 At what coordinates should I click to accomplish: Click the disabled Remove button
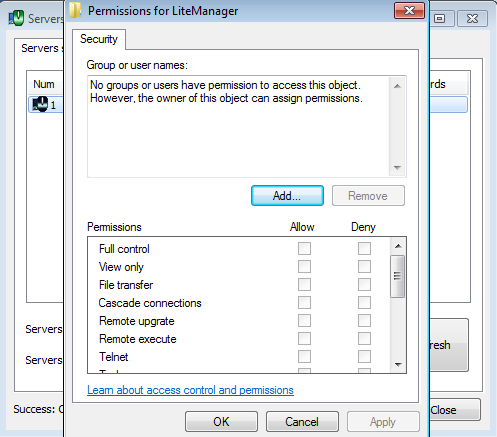(368, 196)
